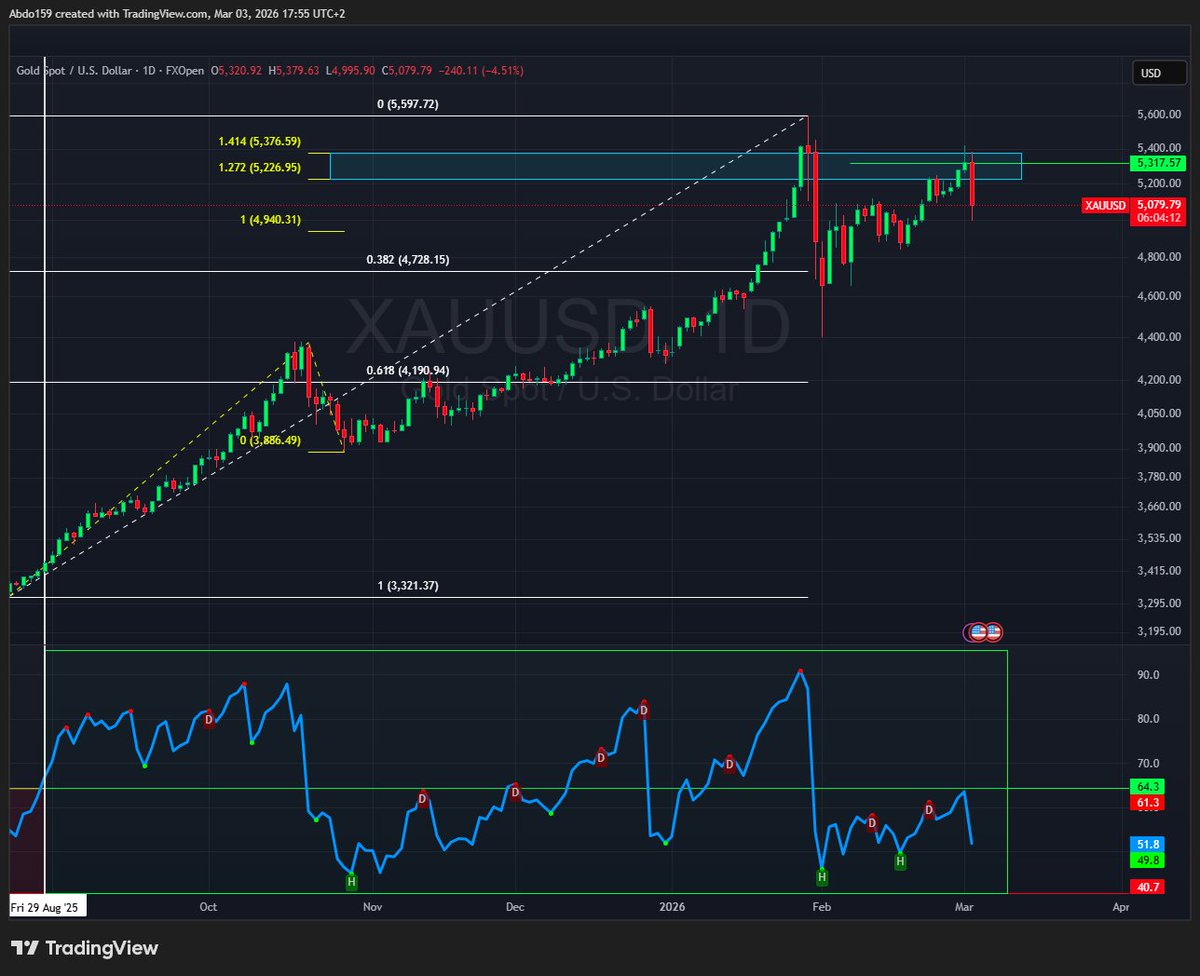Click the green RSI tag 49.8
This screenshot has width=1200, height=976.
point(1147,860)
